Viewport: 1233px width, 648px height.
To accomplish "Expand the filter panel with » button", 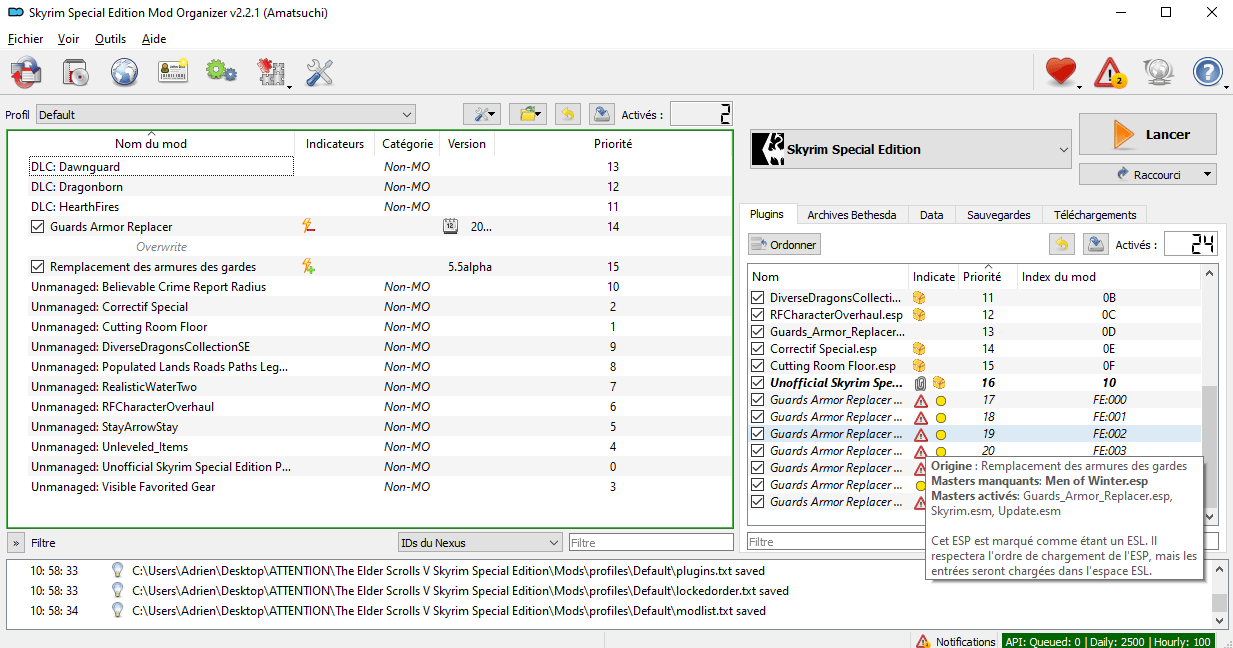I will 15,543.
